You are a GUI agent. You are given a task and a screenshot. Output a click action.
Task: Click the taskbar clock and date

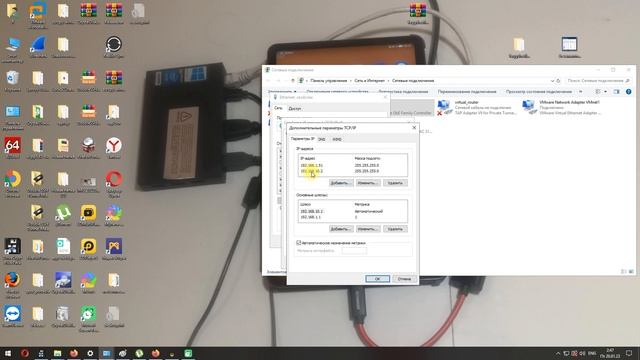click(610, 353)
